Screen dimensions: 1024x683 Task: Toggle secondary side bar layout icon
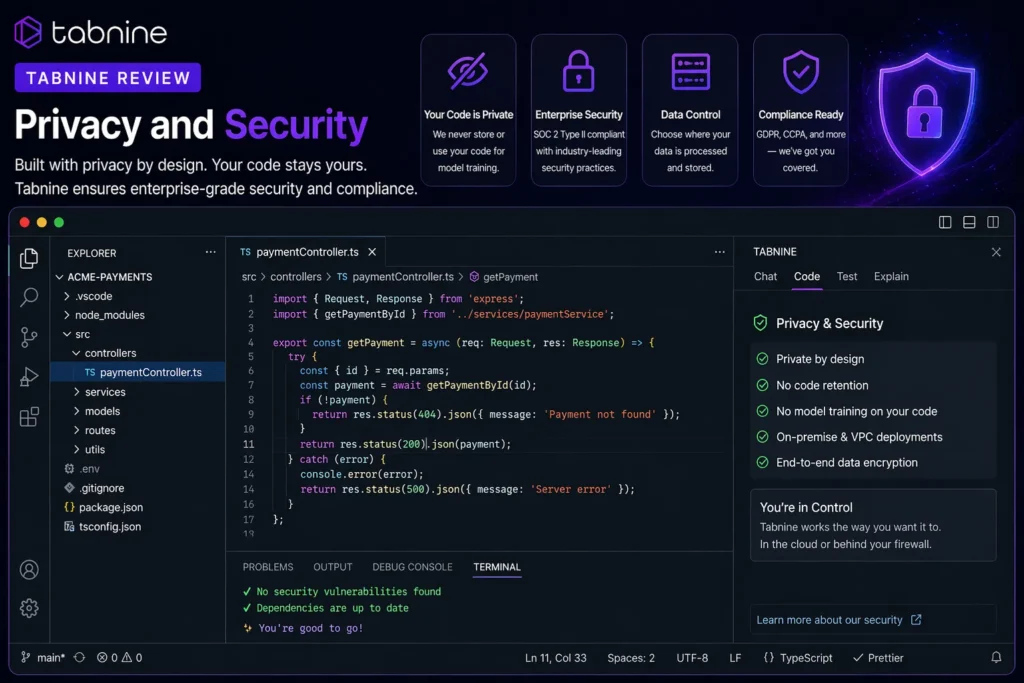click(993, 223)
